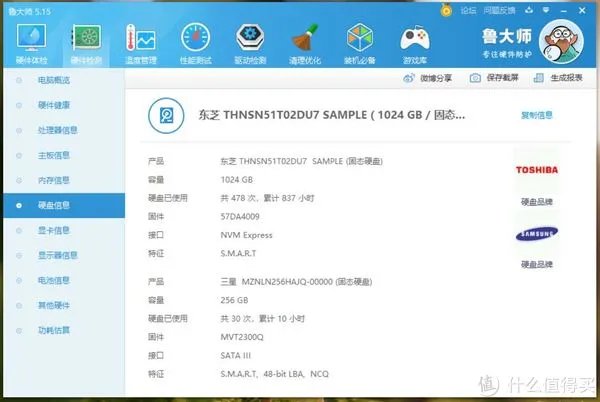600x402 pixels.
Task: Click 保存截屏 save screenshot text
Action: 502,78
